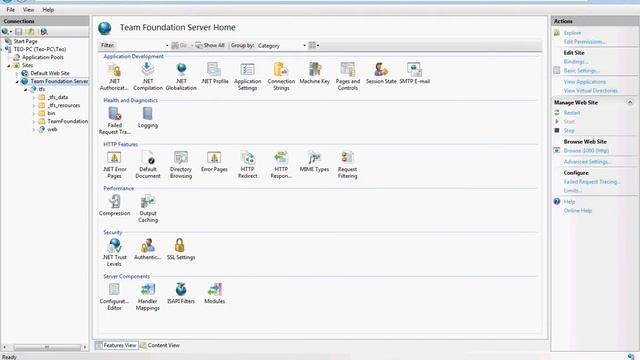Open HTTP Response Headers feature
Viewport: 640px width, 360px height.
pyautogui.click(x=281, y=164)
